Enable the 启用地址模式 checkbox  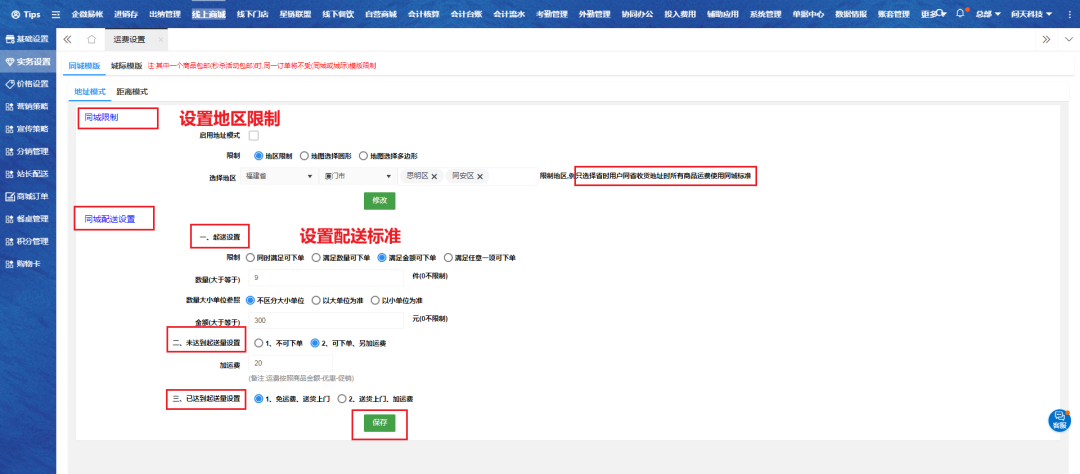(254, 135)
